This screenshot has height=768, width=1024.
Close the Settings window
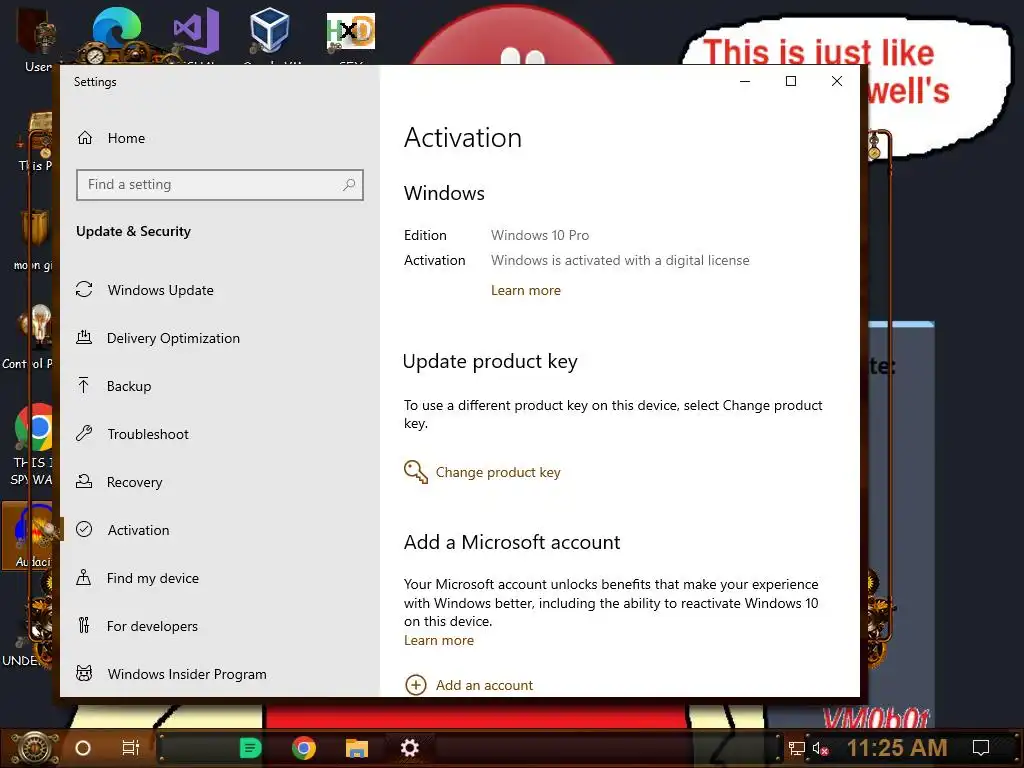pos(837,82)
